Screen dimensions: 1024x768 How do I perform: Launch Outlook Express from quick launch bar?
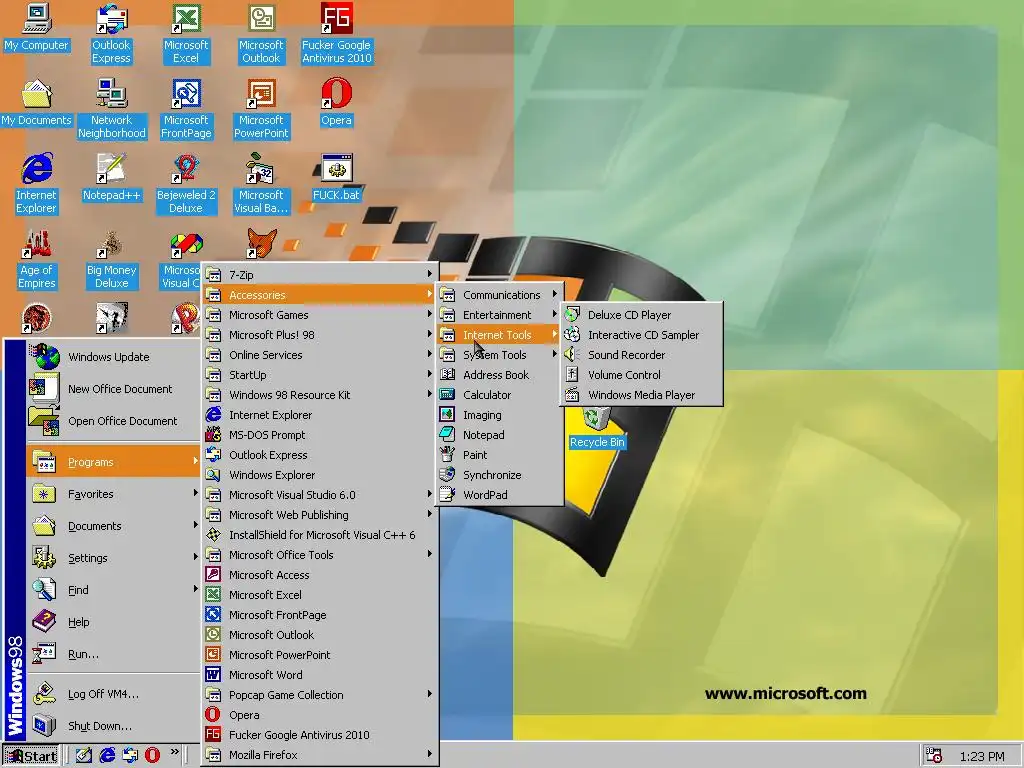[x=130, y=756]
